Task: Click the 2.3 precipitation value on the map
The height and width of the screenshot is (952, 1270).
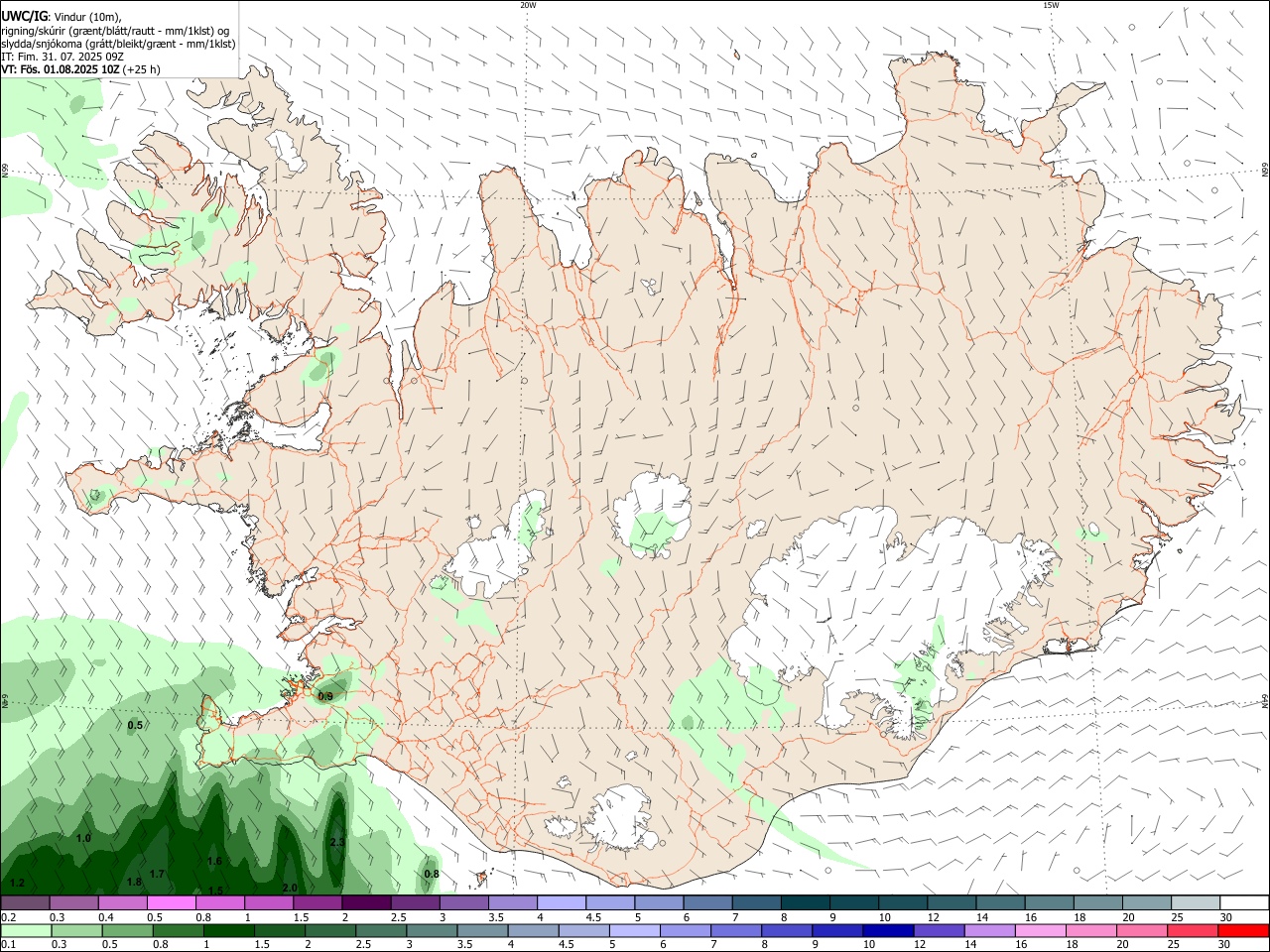Action: 337,842
